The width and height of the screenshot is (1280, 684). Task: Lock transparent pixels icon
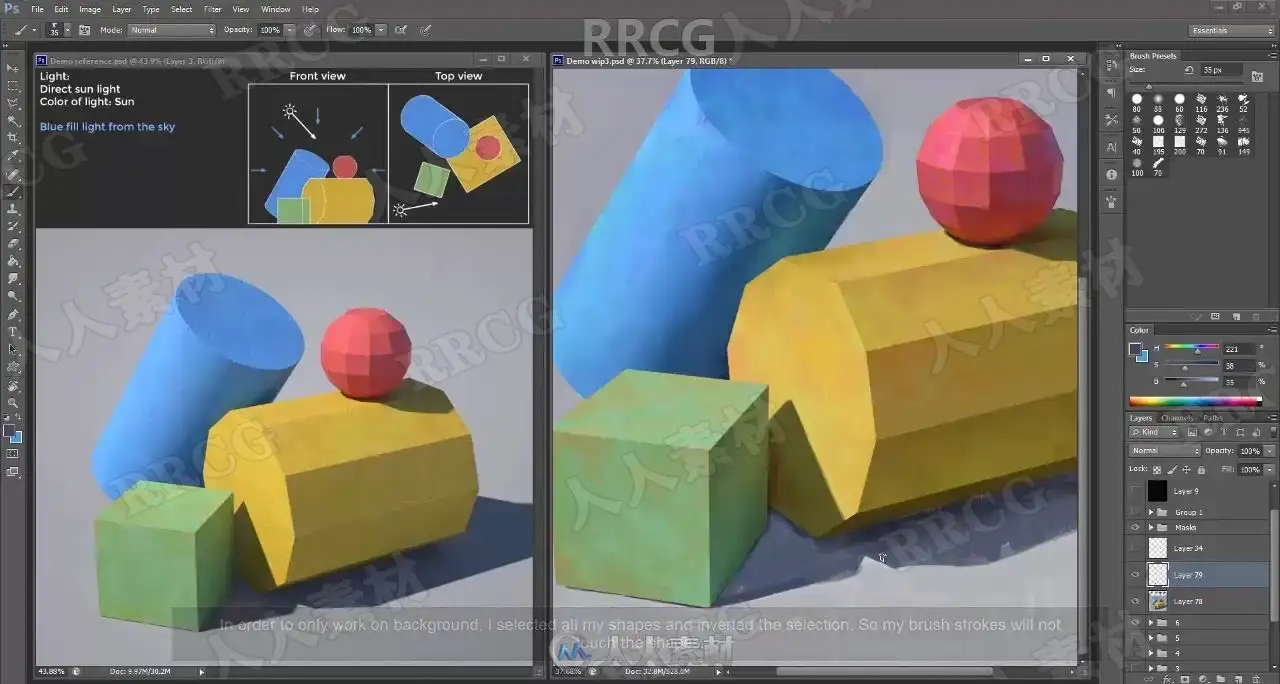(1157, 469)
